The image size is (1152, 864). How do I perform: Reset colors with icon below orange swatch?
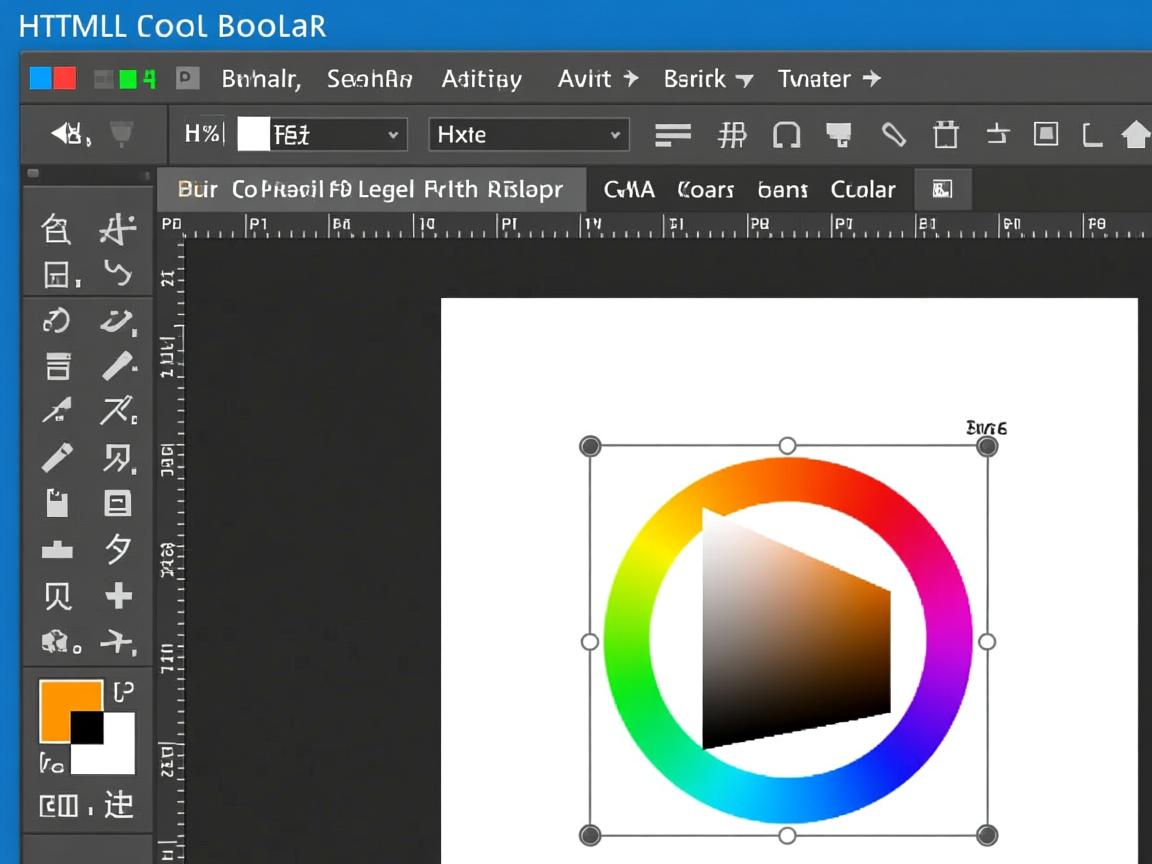[x=51, y=765]
